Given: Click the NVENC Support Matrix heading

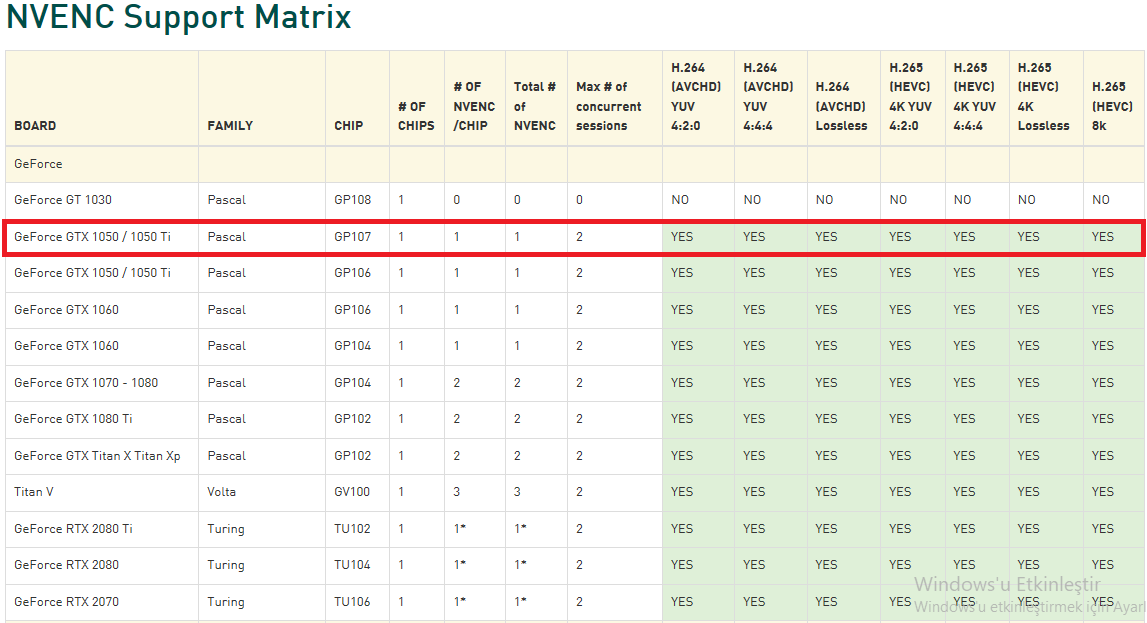Looking at the screenshot, I should coord(178,18).
